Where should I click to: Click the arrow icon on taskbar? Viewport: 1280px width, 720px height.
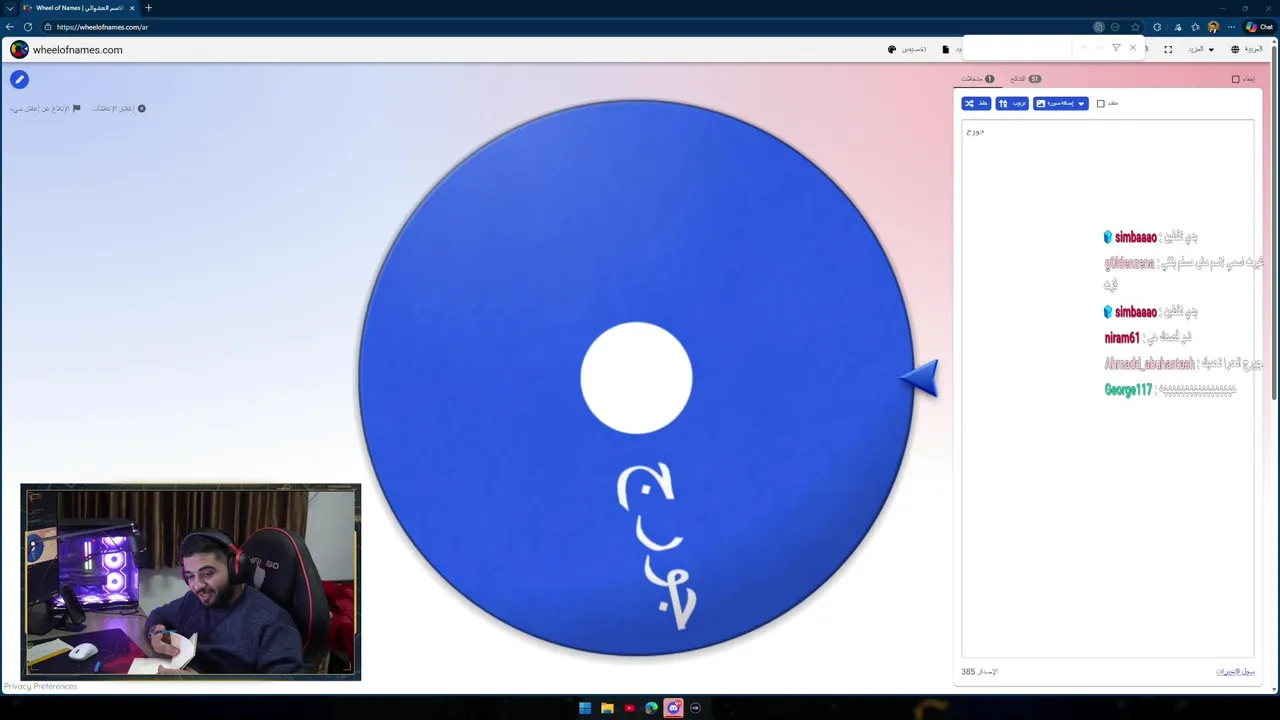[x=695, y=708]
